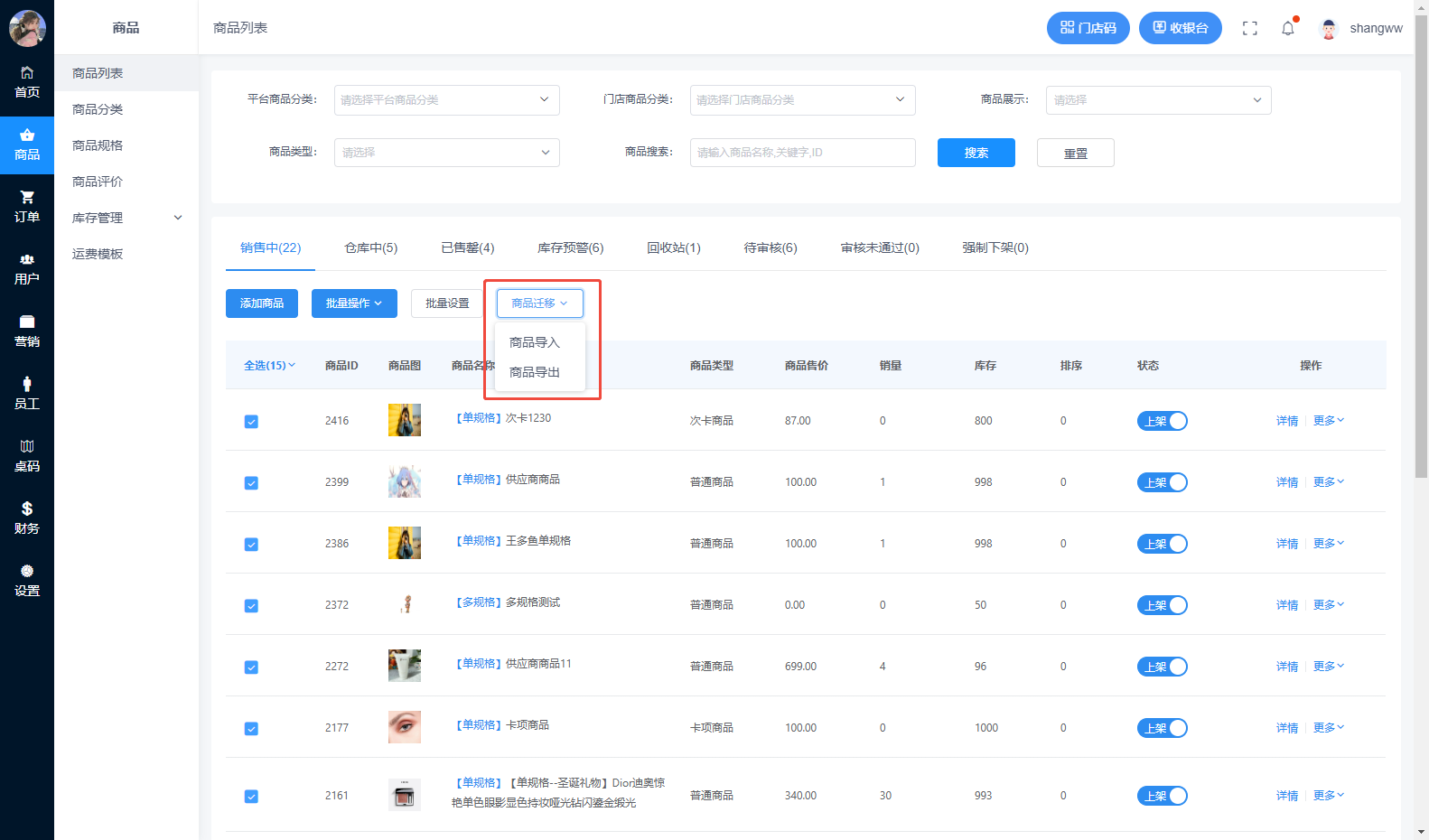Screen dimensions: 1429x840
Task: Open the 平台商品分类 dropdown
Action: pos(446,100)
